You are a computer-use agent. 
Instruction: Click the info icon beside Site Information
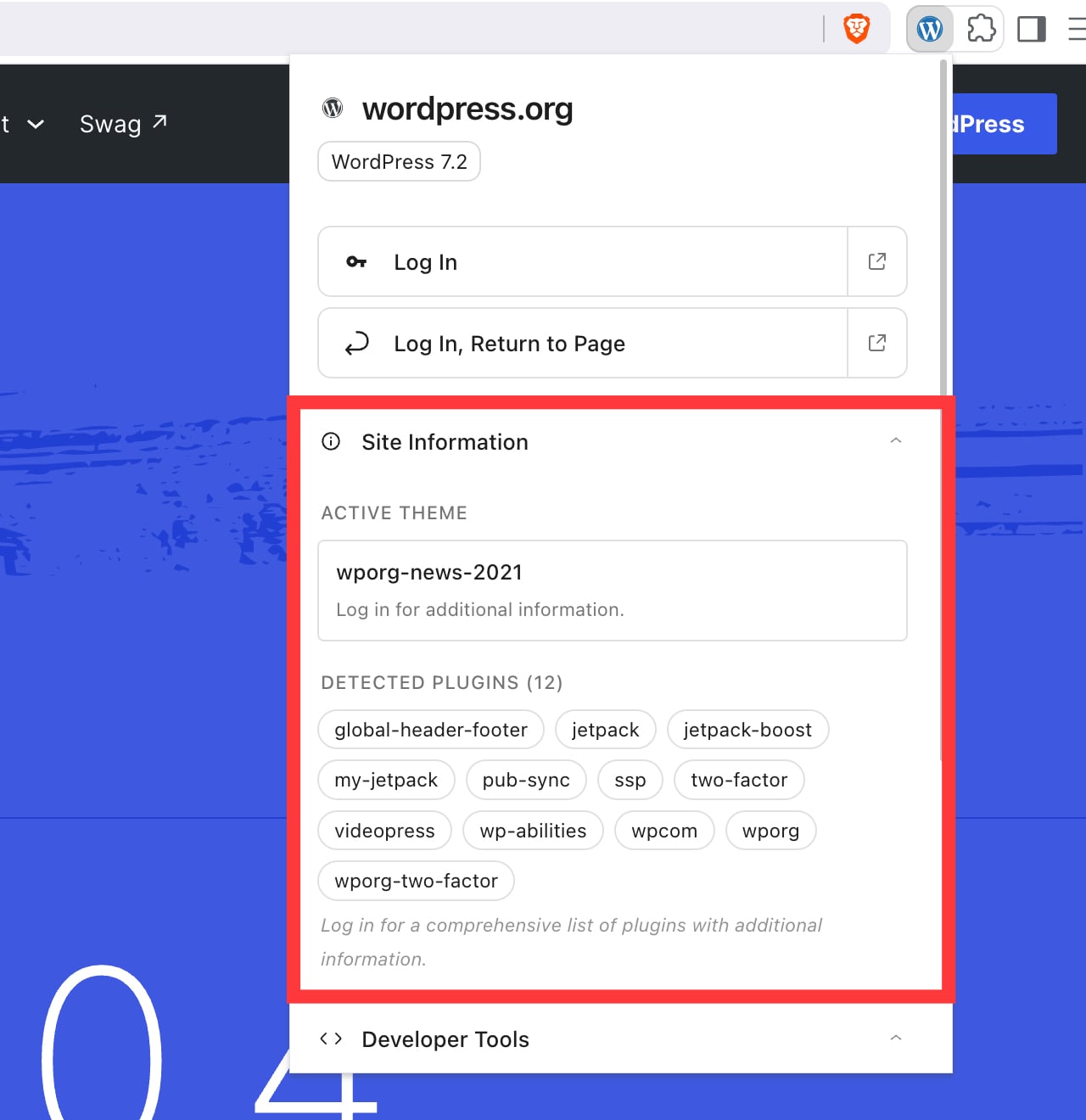331,441
